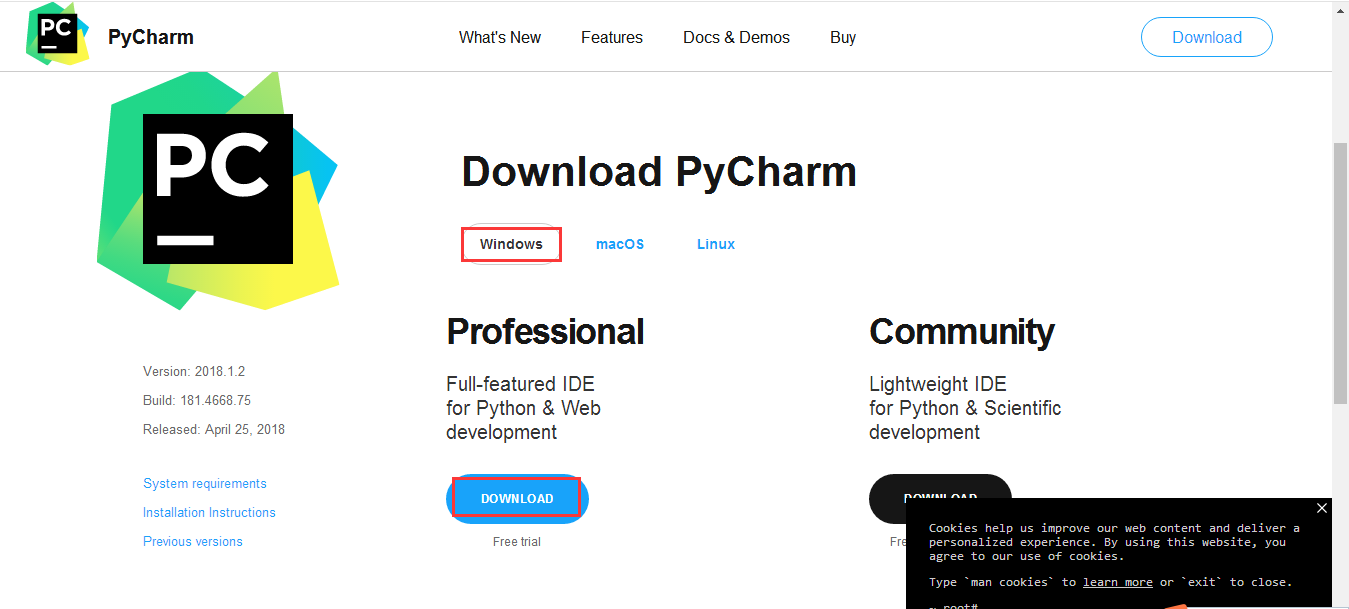Click the outlined Download button in header
This screenshot has width=1349, height=609.
click(x=1207, y=37)
